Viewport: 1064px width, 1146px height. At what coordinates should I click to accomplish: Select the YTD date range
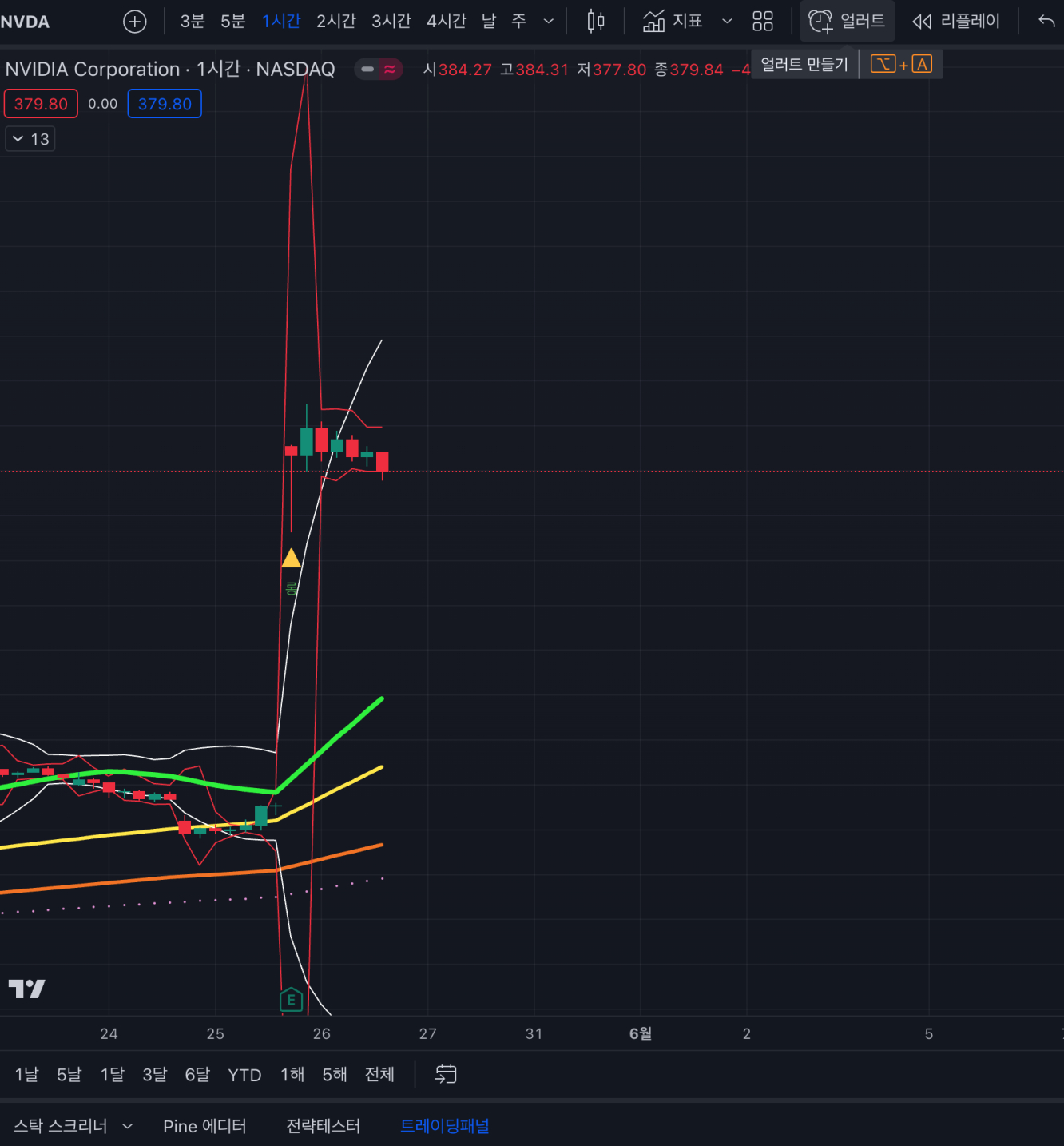coord(244,1075)
